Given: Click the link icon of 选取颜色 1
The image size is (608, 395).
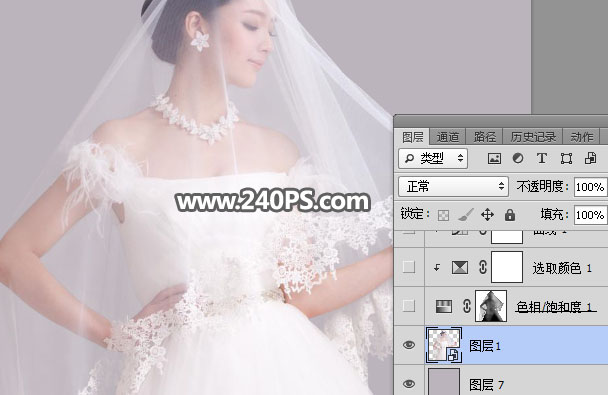Looking at the screenshot, I should click(x=483, y=267).
